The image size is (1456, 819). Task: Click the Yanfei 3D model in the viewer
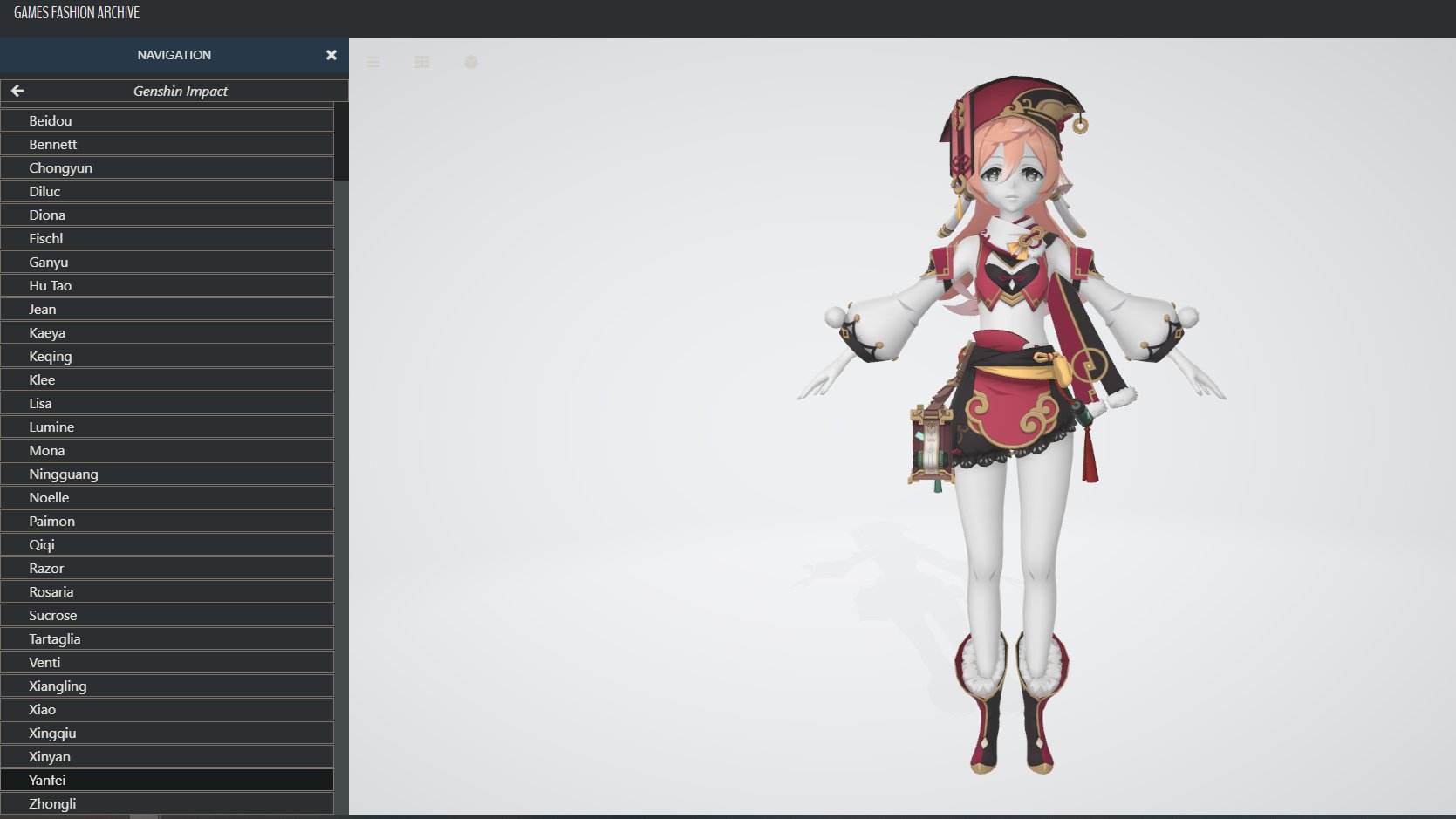(x=1012, y=425)
